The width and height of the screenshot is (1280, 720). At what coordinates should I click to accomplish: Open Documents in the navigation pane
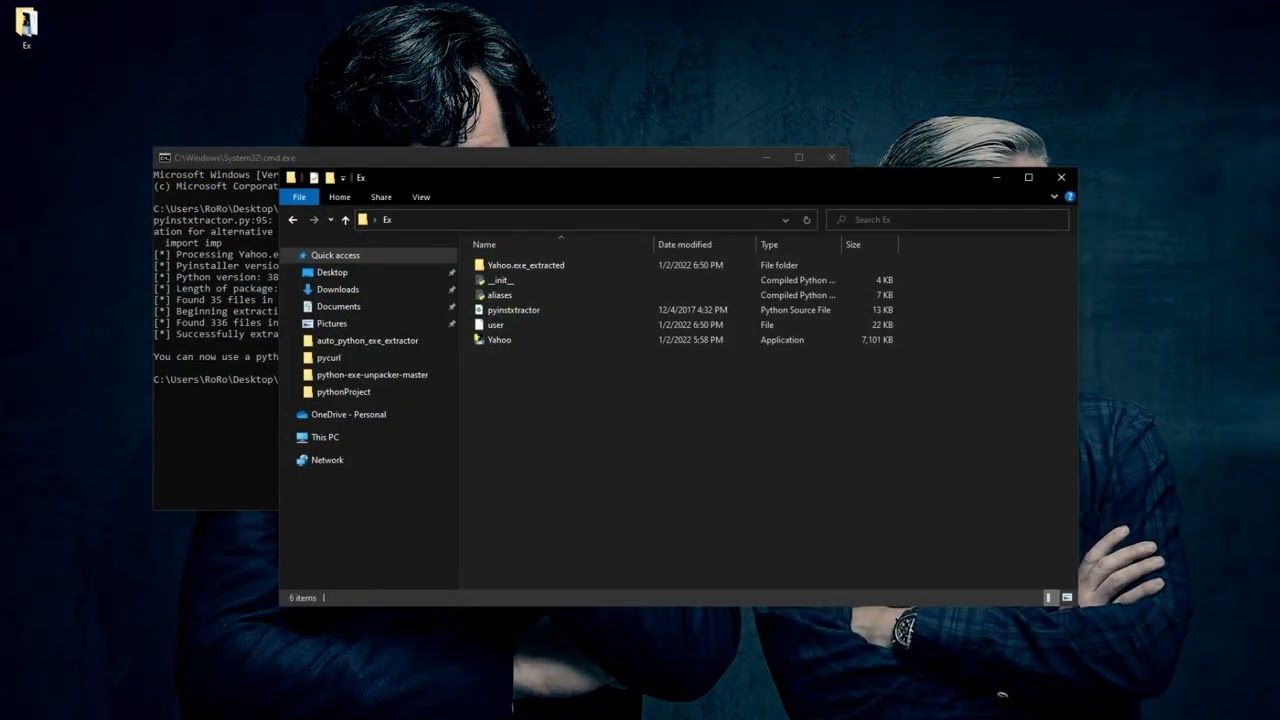(x=338, y=306)
